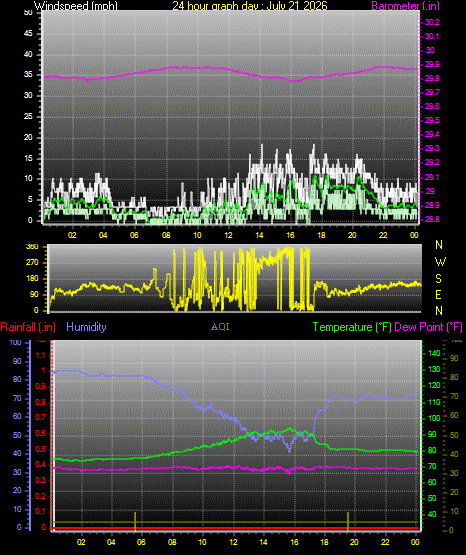Screen dimensions: 466x555
Task: Select the Temperature (°F) legend label
Action: tap(352, 327)
